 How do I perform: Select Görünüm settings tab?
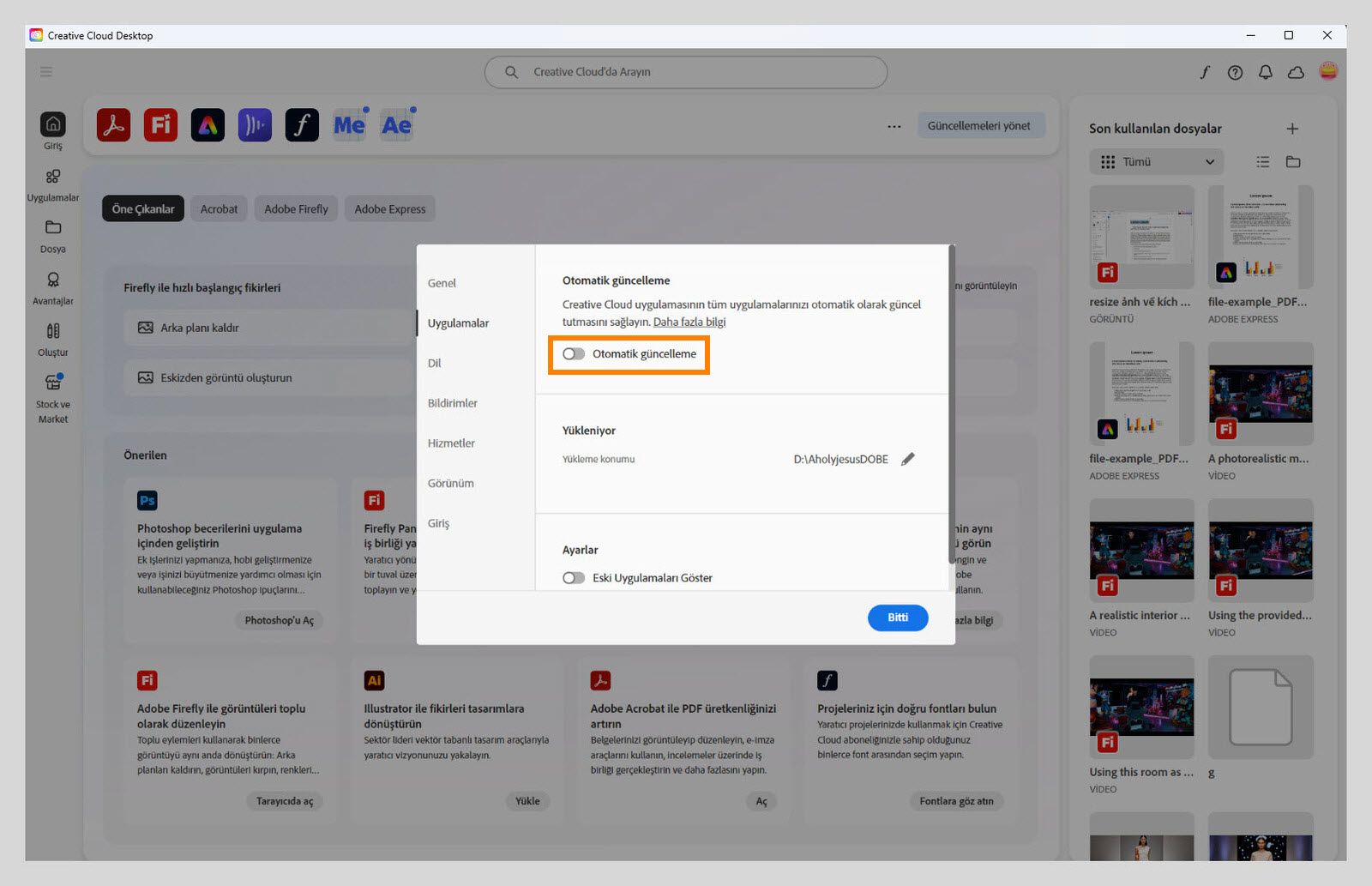pos(451,483)
